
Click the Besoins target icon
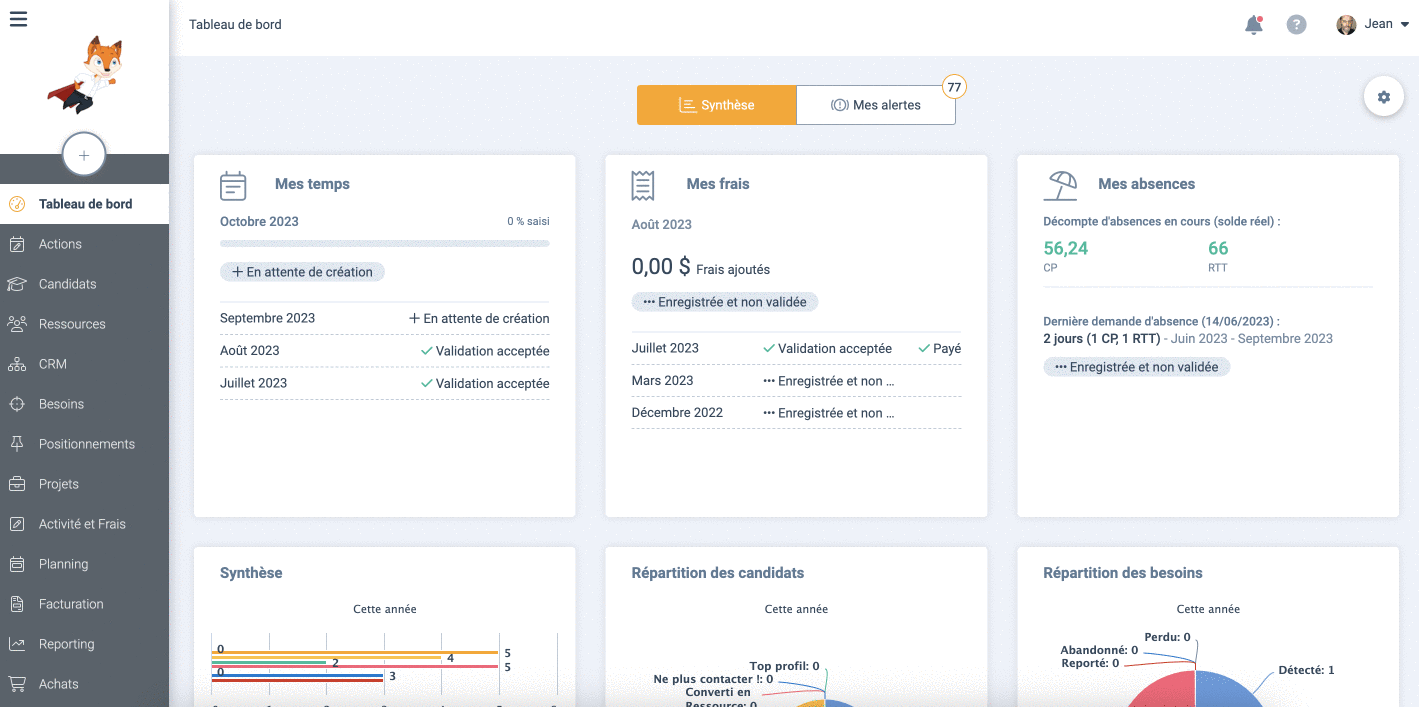tap(17, 404)
